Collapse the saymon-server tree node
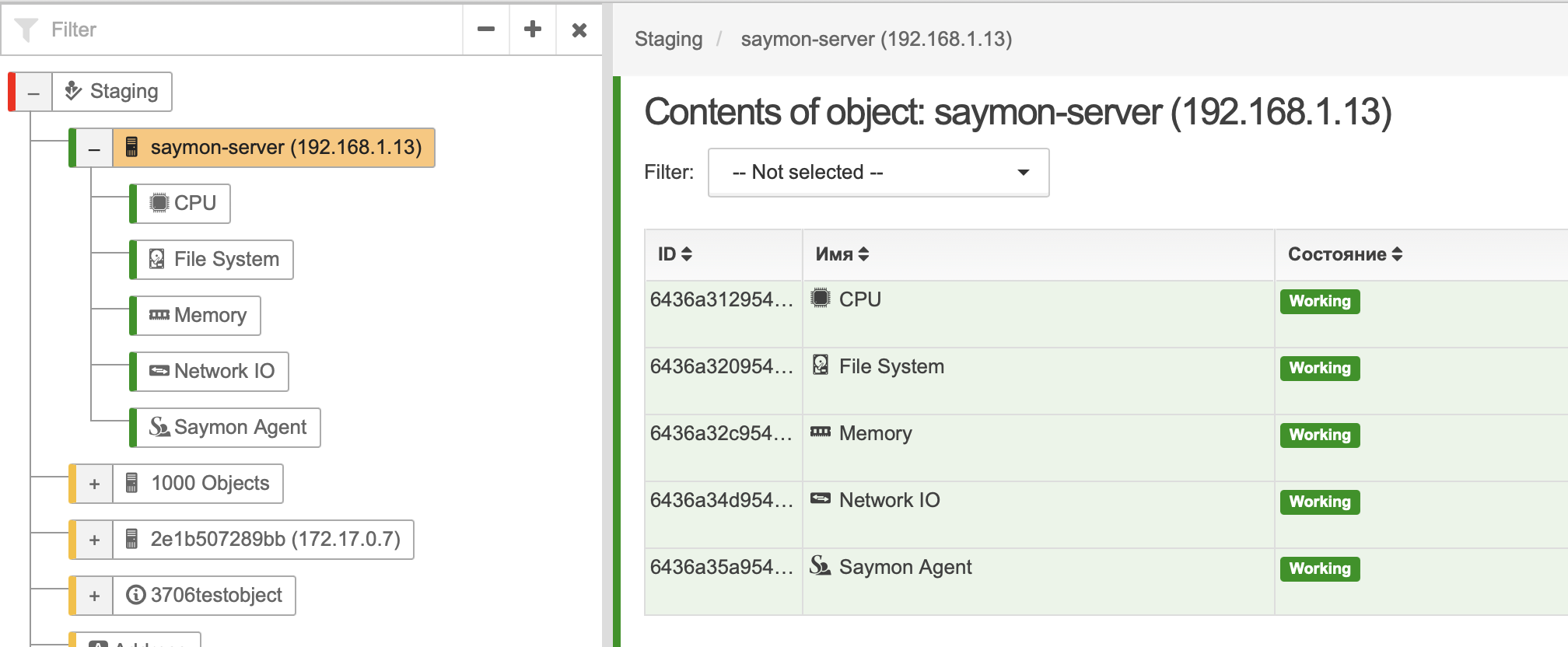Screen dimensions: 1568x647 point(94,148)
